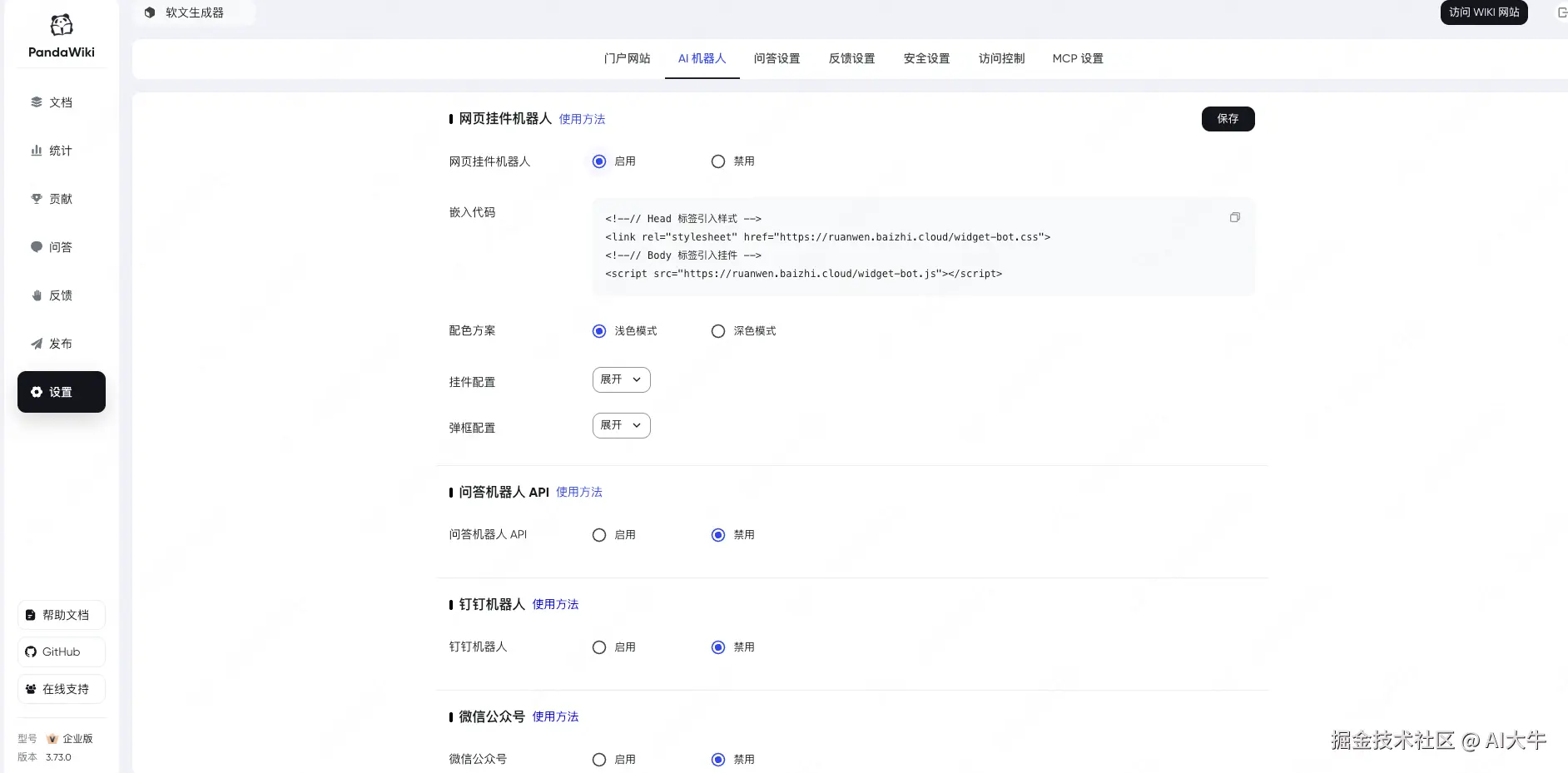Switch to the 访问控制 tab
The height and width of the screenshot is (773, 1568).
pos(1002,58)
